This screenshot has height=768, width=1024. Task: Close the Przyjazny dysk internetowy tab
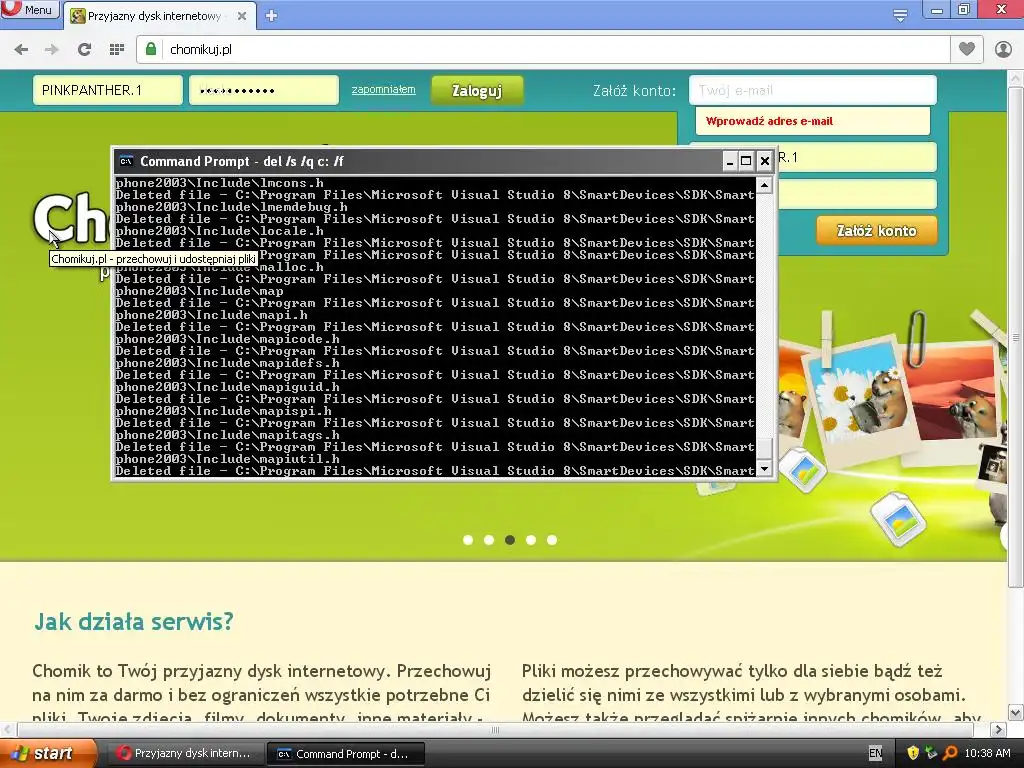tap(242, 16)
